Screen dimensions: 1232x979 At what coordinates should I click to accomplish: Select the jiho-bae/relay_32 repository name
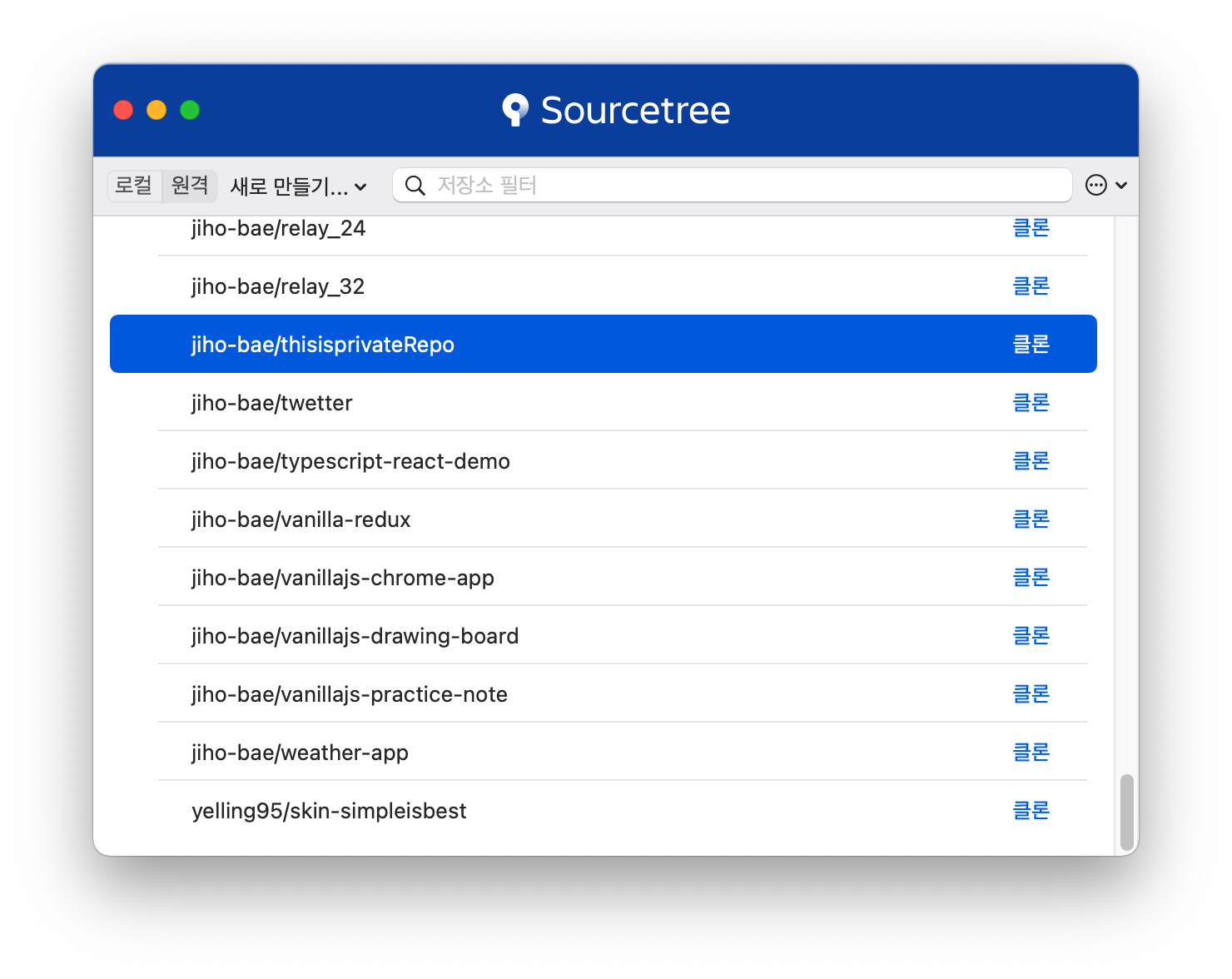coord(278,286)
